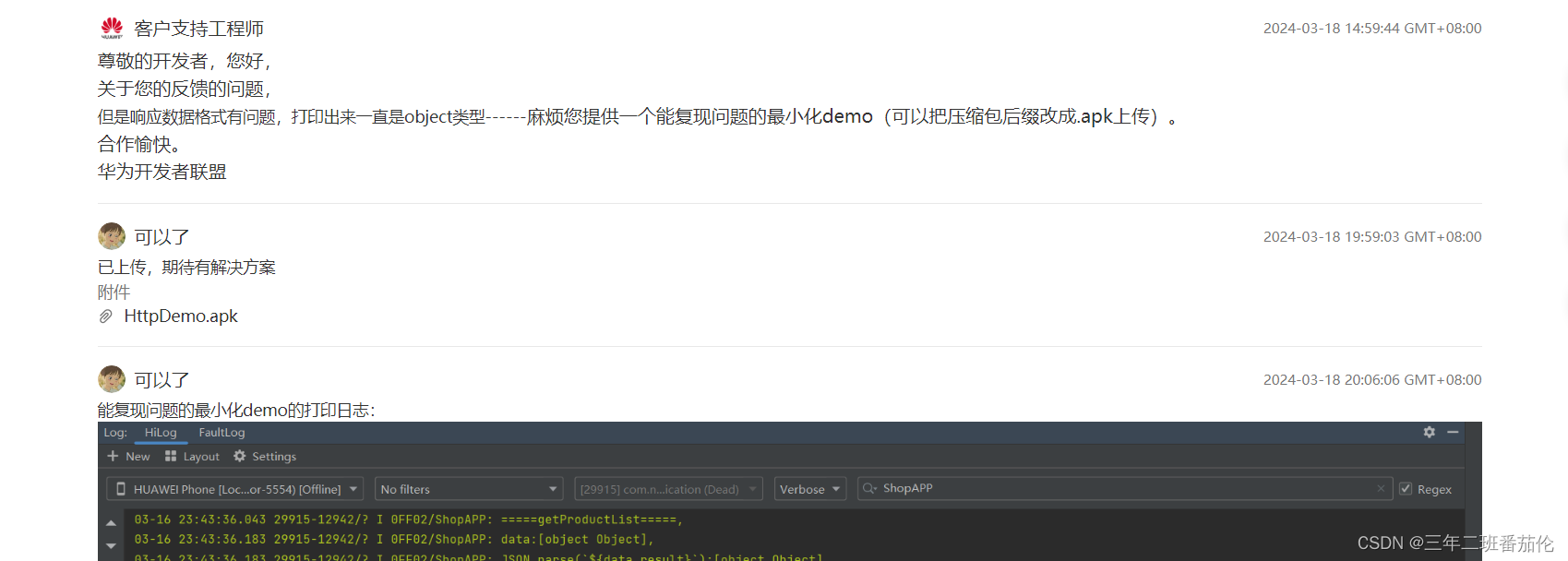1568x561 pixels.
Task: Click the Huawei logo avatar
Action: click(112, 28)
